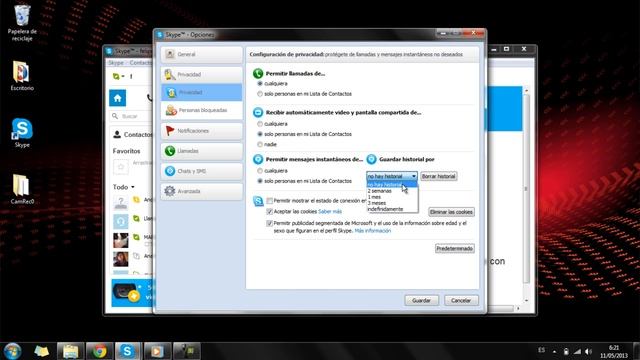This screenshot has width=640, height=360.
Task: Choose '1 mes' from history list
Action: (392, 197)
